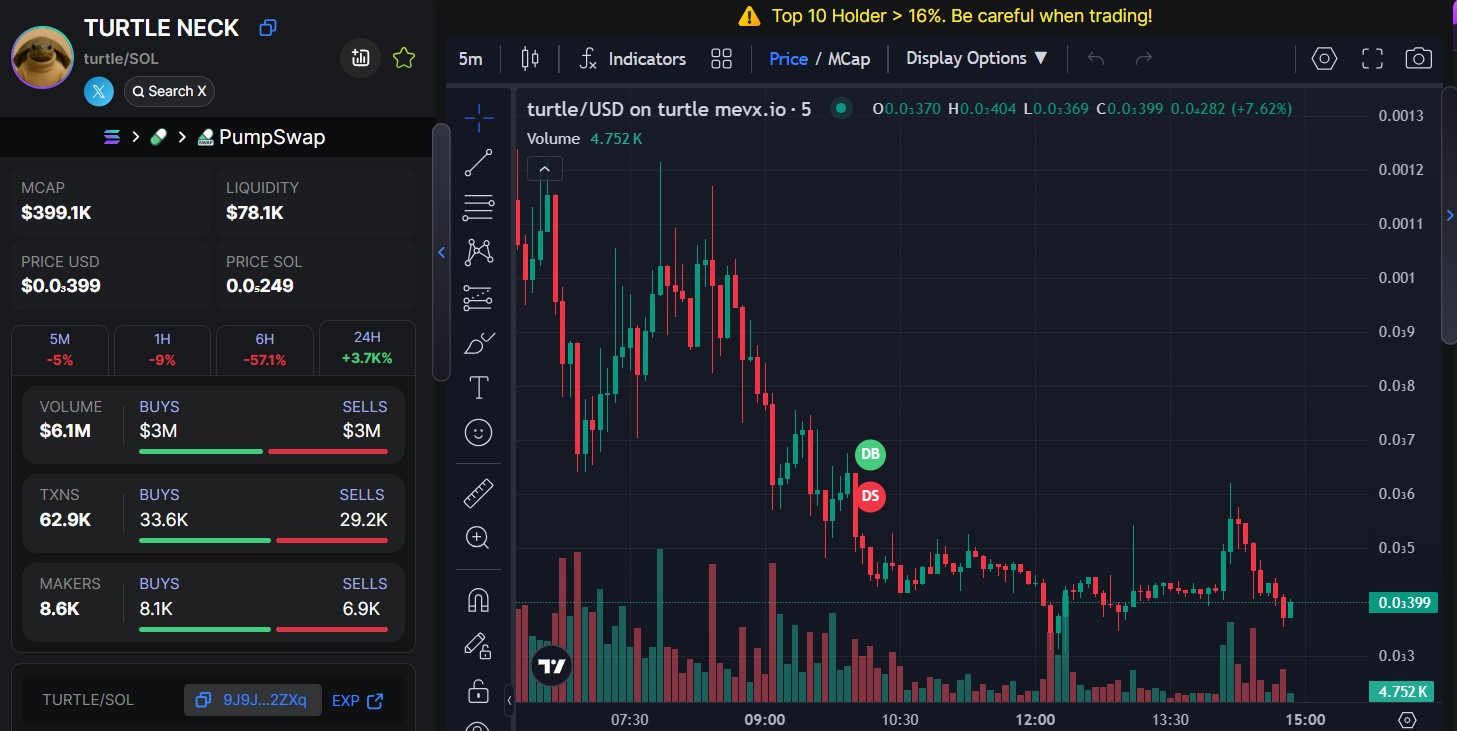This screenshot has width=1457, height=731.
Task: Toggle magnet mode on drawing toolbar
Action: pyautogui.click(x=479, y=600)
